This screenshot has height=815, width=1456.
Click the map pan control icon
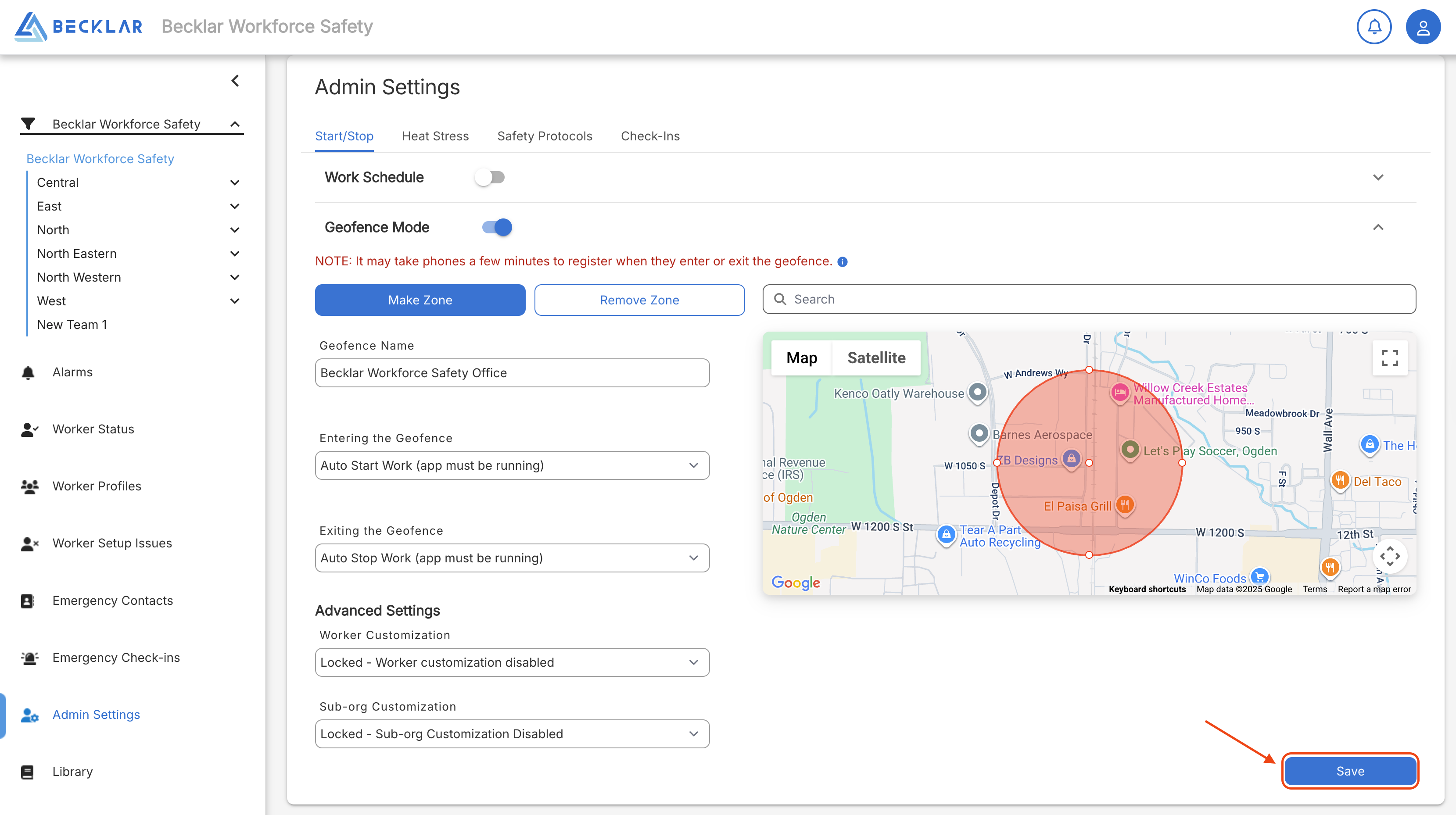click(1389, 556)
